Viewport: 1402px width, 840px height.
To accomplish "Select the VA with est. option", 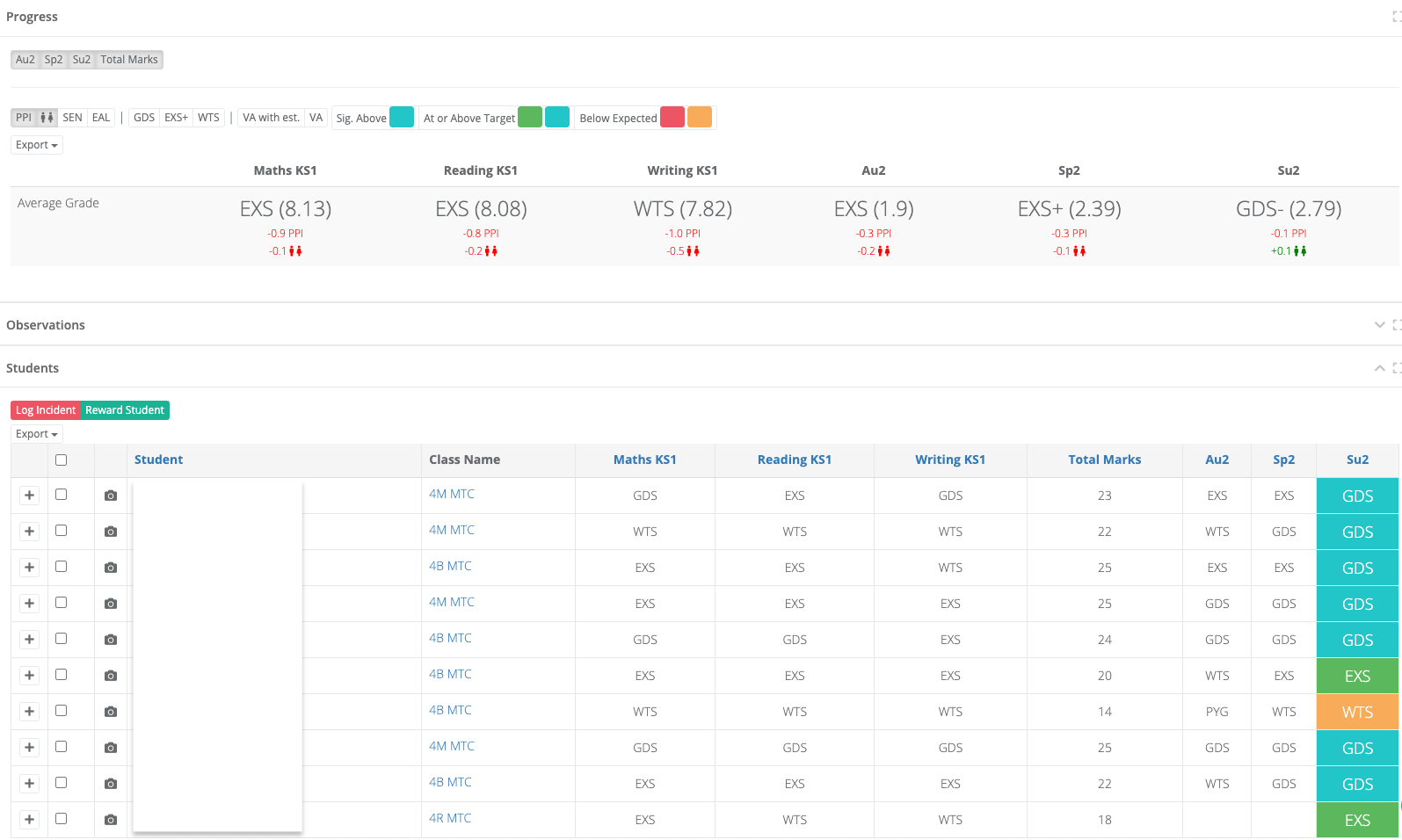I will tap(271, 118).
